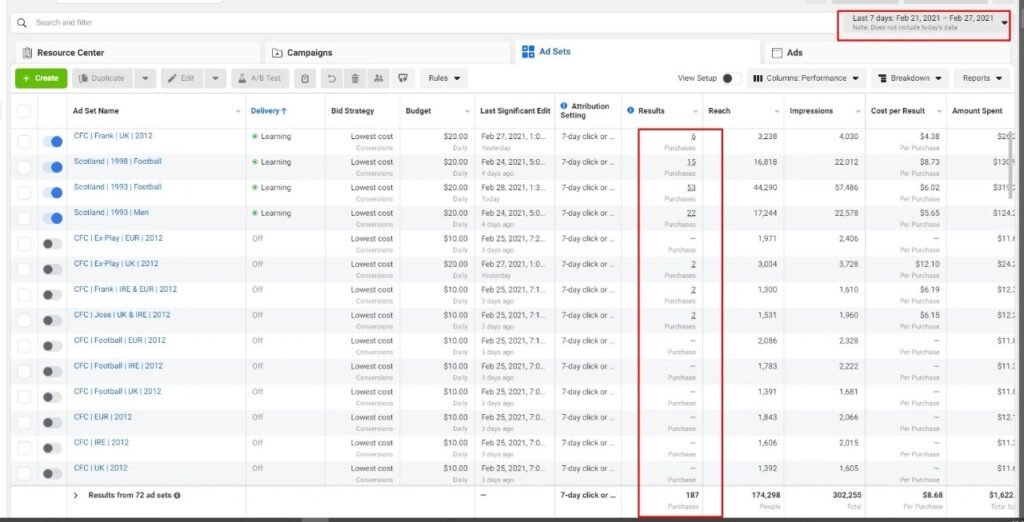Click the audience people icon in toolbar
1024x522 pixels.
[378, 78]
